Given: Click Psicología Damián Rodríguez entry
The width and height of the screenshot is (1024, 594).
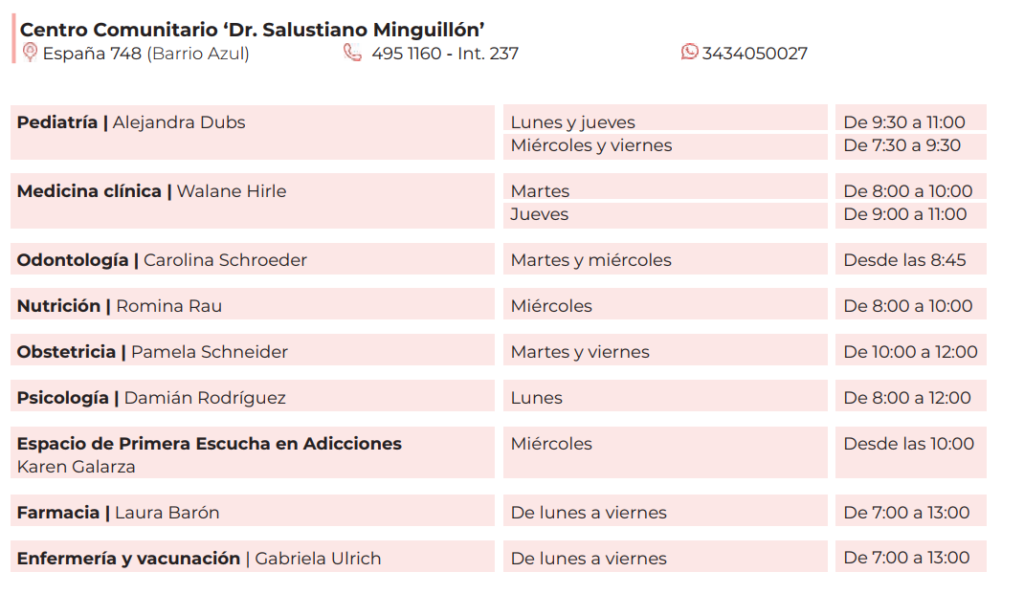Looking at the screenshot, I should tap(253, 397).
